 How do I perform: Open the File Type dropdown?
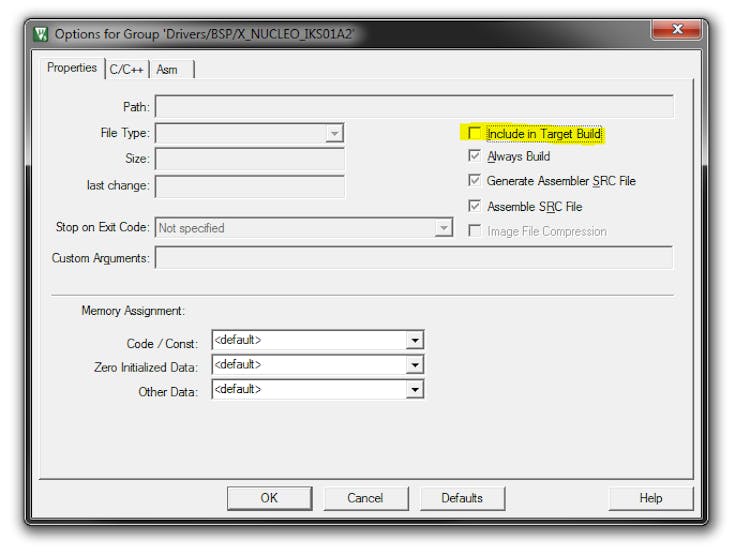[x=334, y=133]
